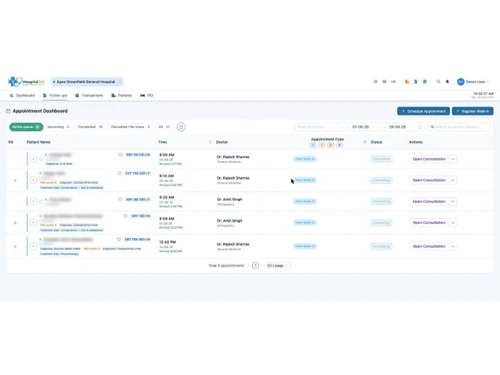
Task: Click the blue document icon in header
Action: coord(416,82)
